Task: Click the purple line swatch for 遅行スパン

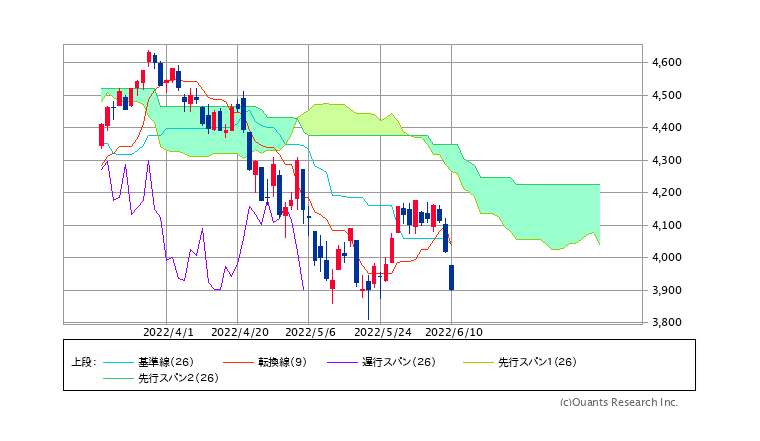Action: point(346,362)
